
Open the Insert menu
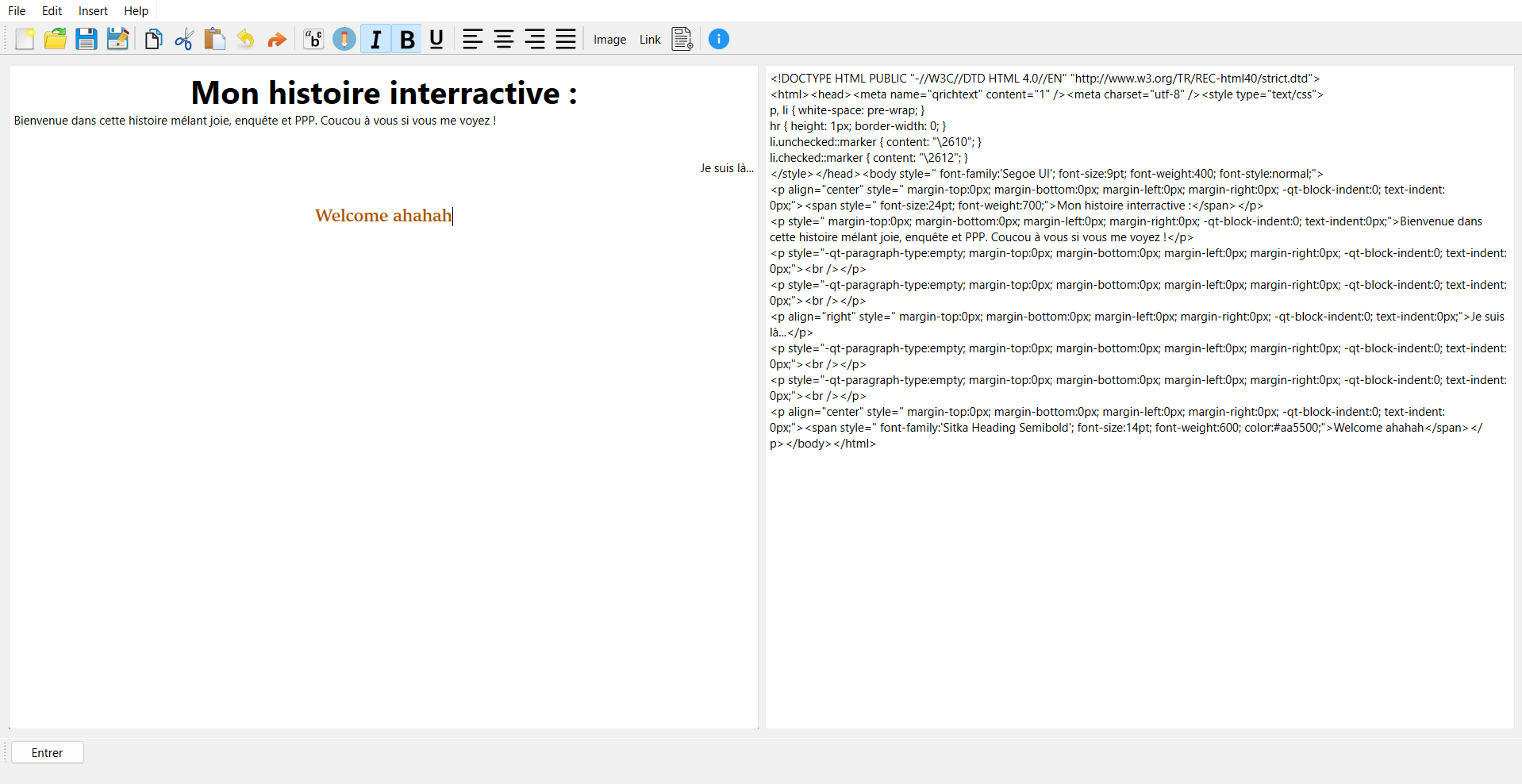[93, 11]
